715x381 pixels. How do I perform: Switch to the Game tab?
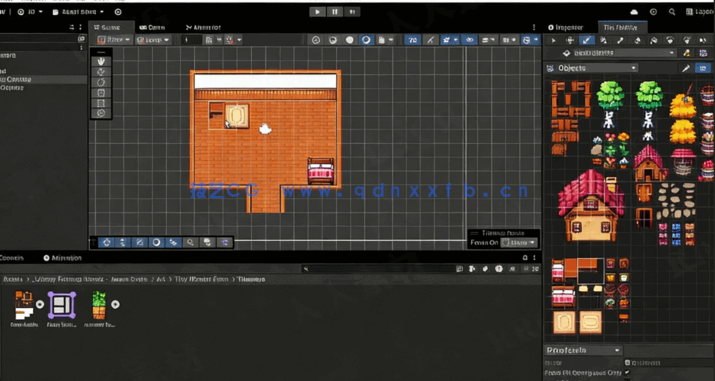pyautogui.click(x=153, y=27)
